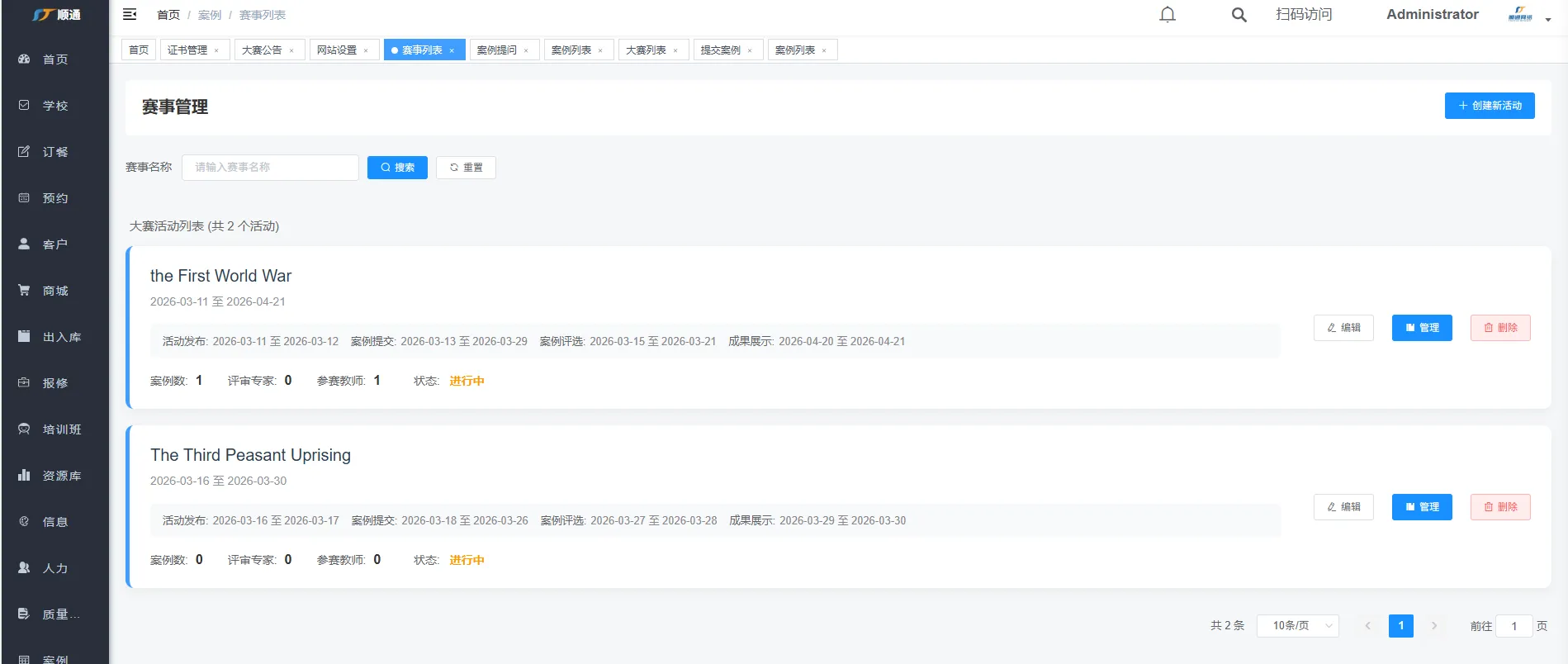
Task: Switch to the 提交案例 tab
Action: [x=720, y=50]
